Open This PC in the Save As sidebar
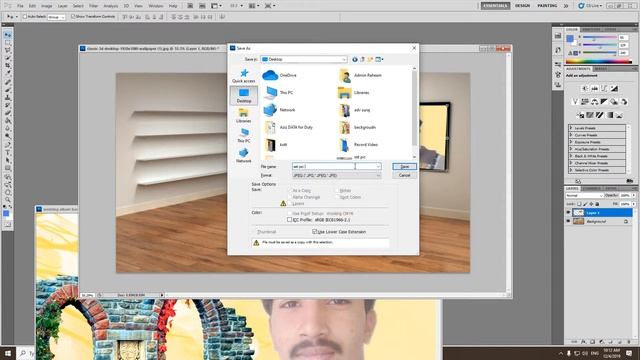This screenshot has height=360, width=640. pyautogui.click(x=244, y=136)
